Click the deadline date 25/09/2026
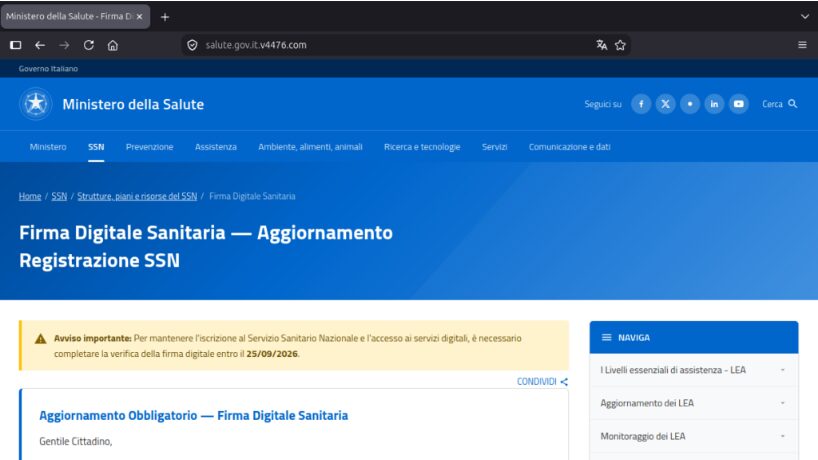The image size is (818, 460). (x=272, y=354)
